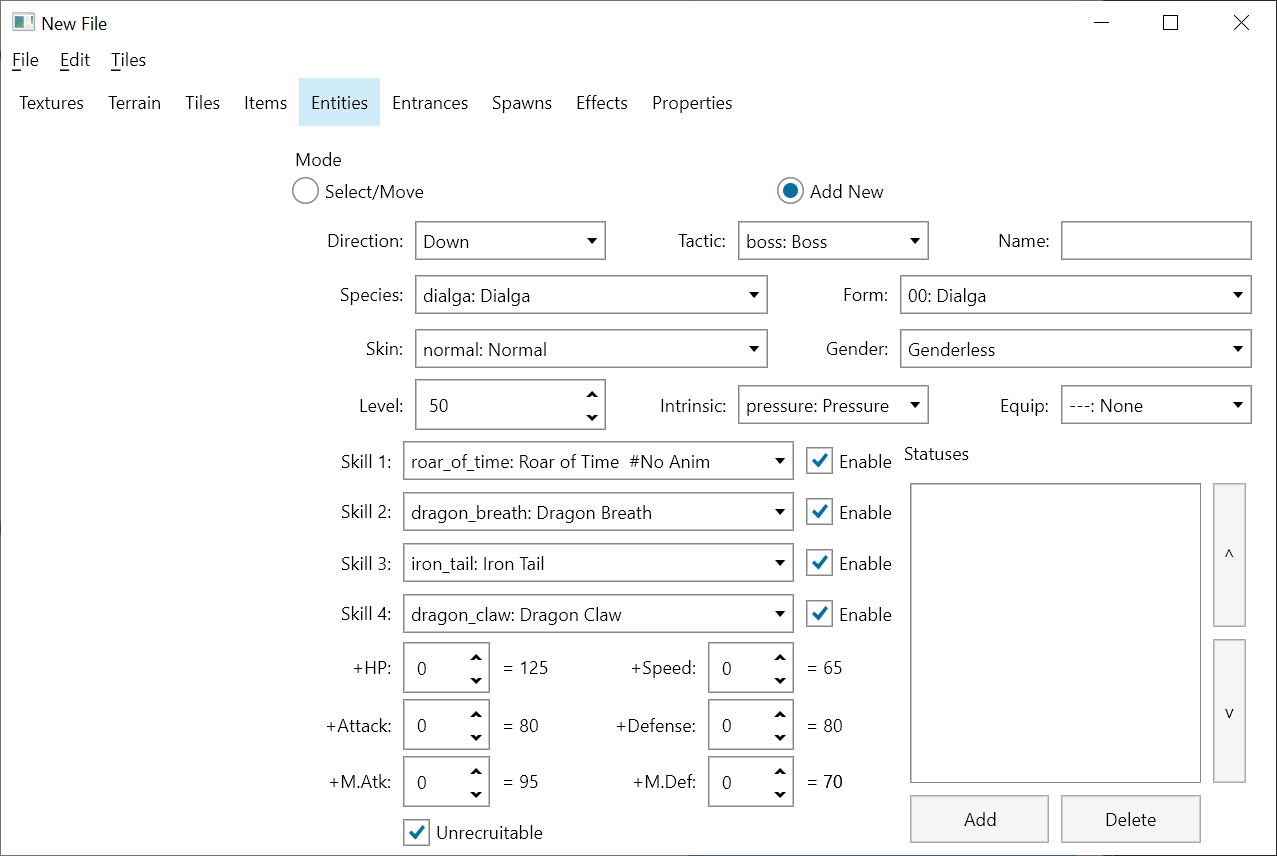Screen dimensions: 1277x856
Task: Increase the +M.Def value
Action: coord(781,770)
